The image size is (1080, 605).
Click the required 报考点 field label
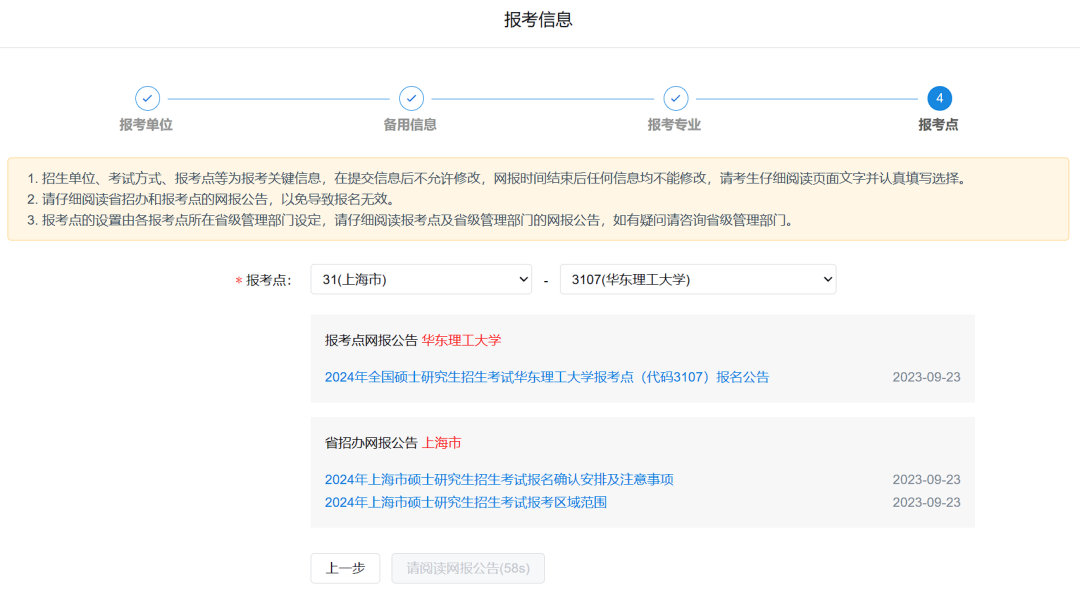click(x=268, y=280)
